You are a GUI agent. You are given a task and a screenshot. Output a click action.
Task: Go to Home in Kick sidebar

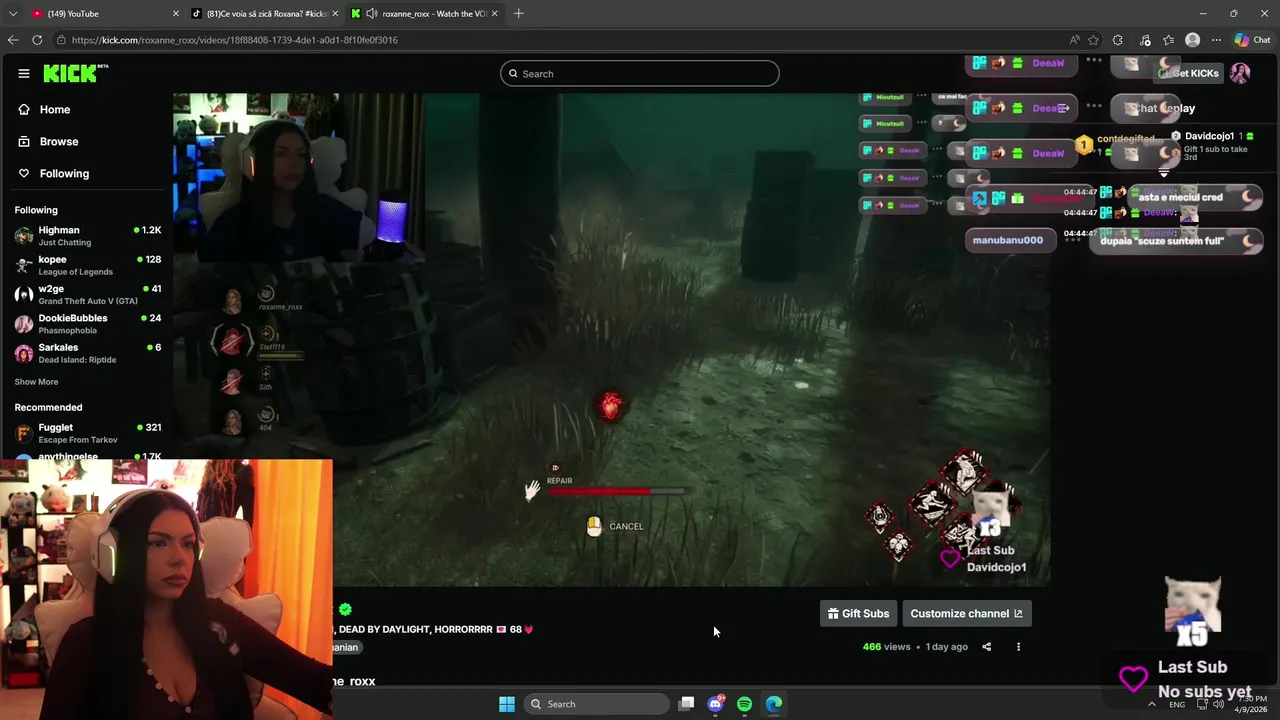pos(55,110)
